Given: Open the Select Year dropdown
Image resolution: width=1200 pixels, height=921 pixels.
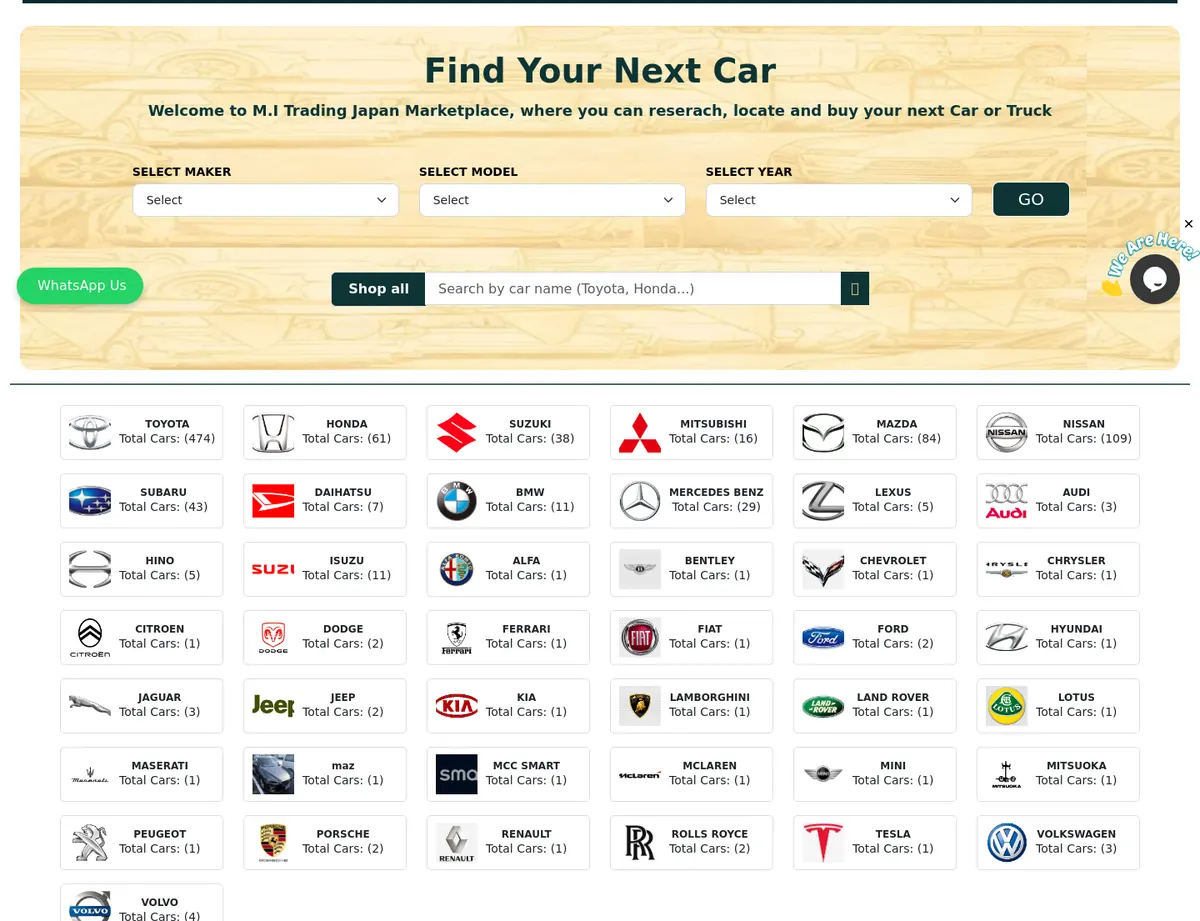Looking at the screenshot, I should (839, 200).
